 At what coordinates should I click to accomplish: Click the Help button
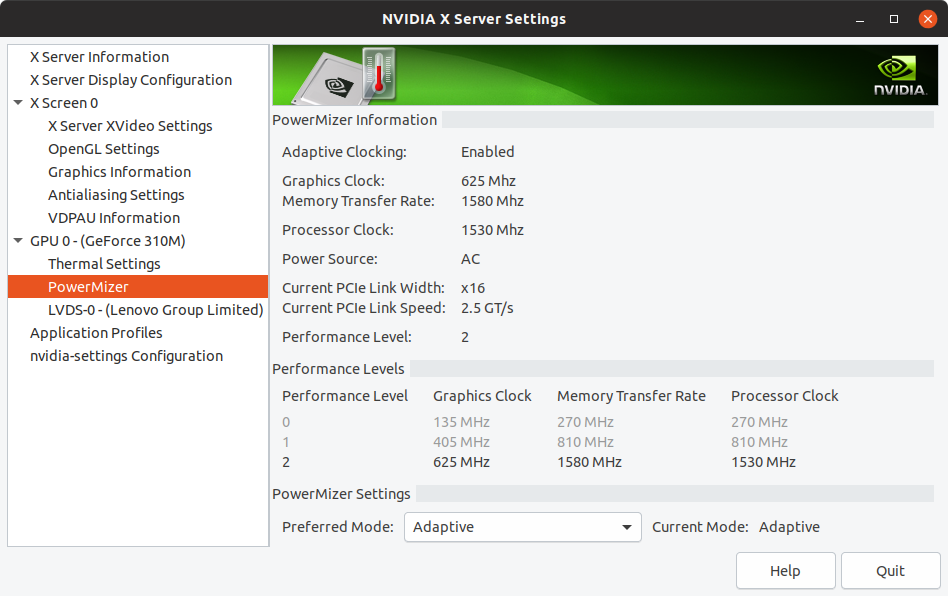pyautogui.click(x=785, y=571)
